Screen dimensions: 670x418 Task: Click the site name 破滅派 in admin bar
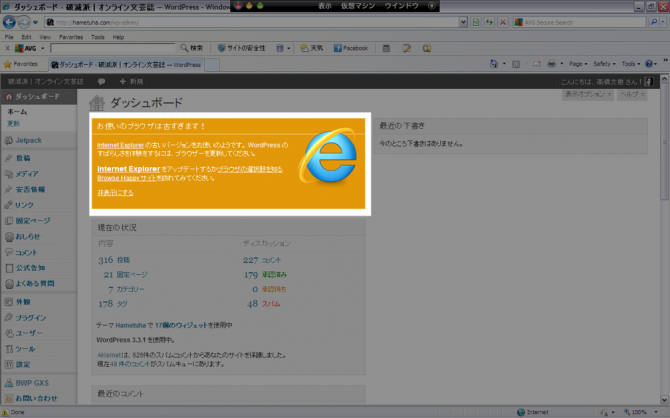45,81
